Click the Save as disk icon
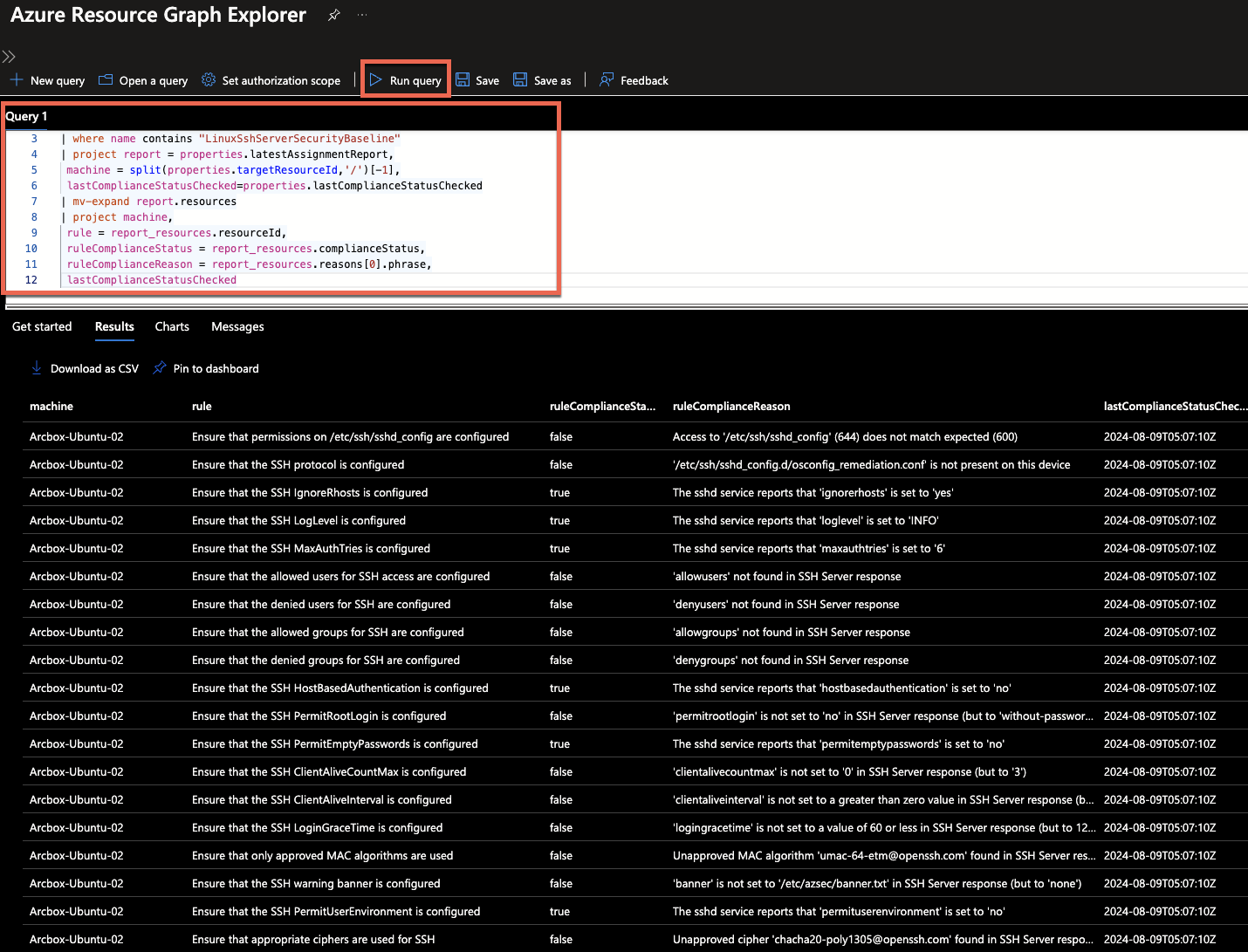 pos(520,80)
